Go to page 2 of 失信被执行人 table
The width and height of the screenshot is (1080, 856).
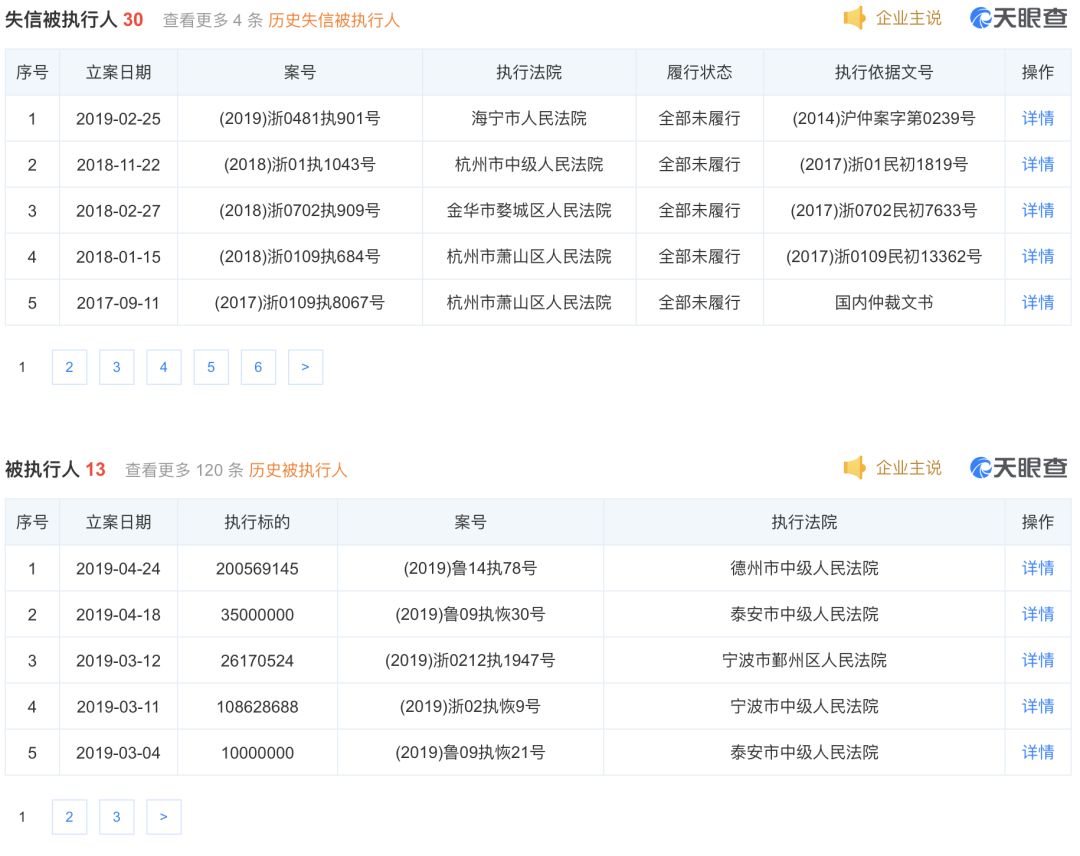coord(70,367)
